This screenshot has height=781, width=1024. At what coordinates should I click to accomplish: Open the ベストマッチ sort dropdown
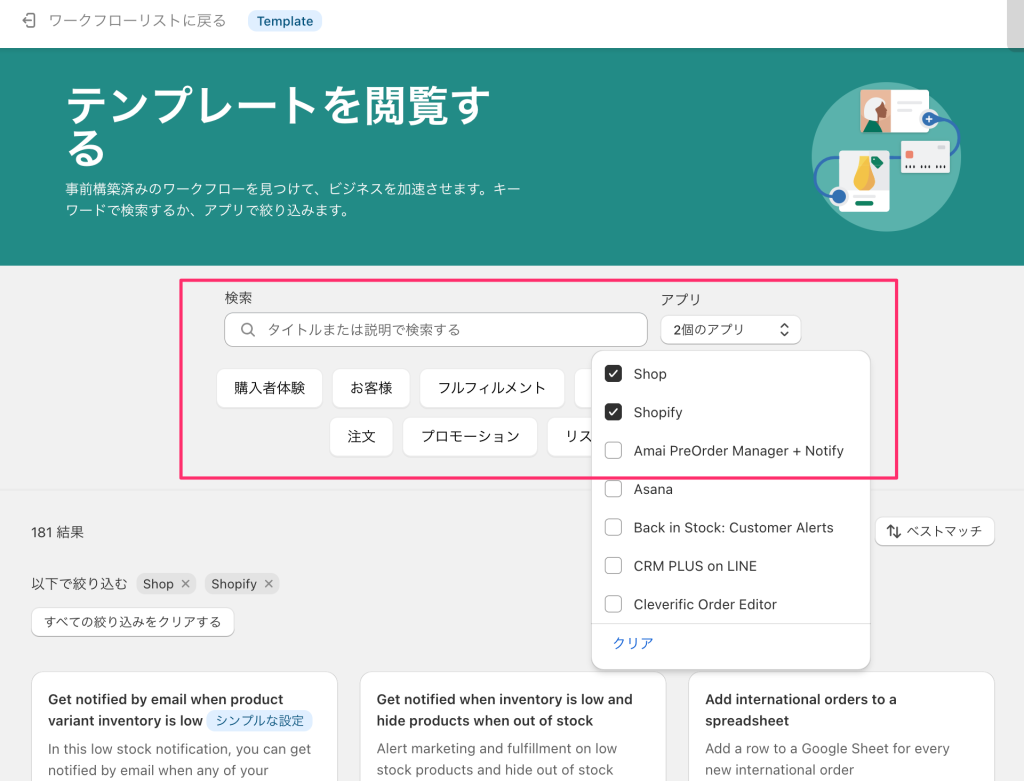point(934,532)
